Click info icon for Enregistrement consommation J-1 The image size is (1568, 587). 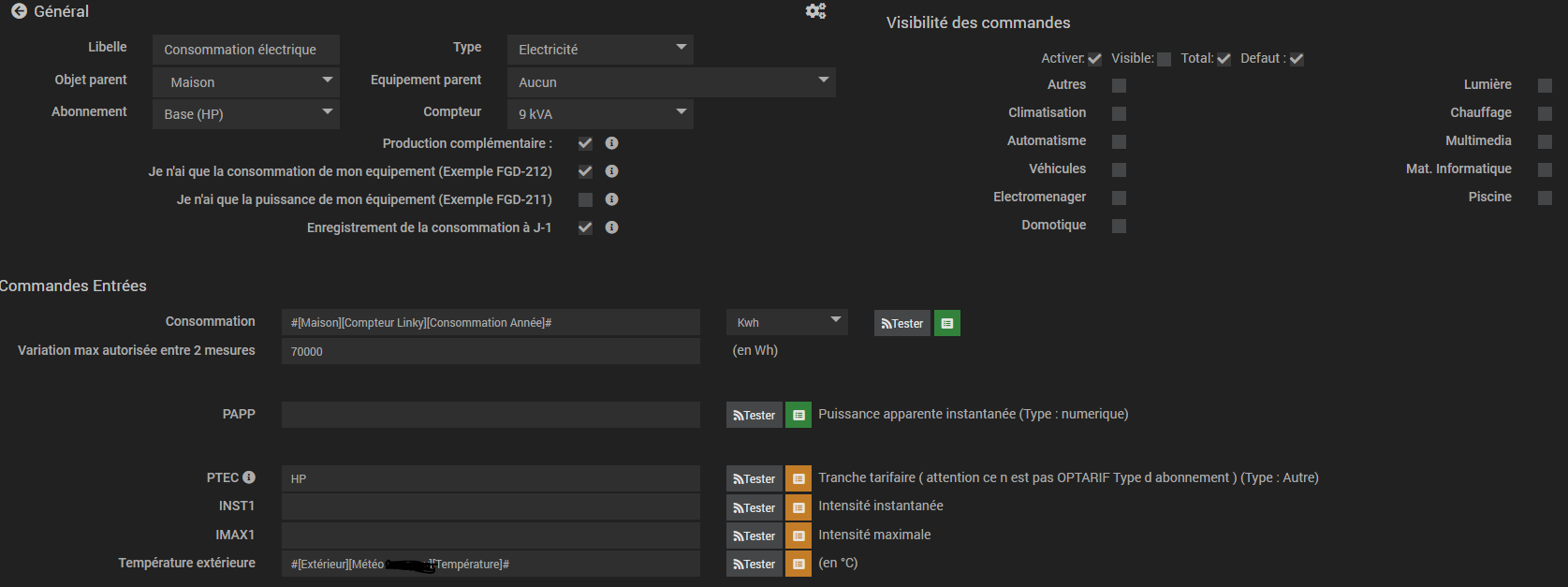point(611,227)
